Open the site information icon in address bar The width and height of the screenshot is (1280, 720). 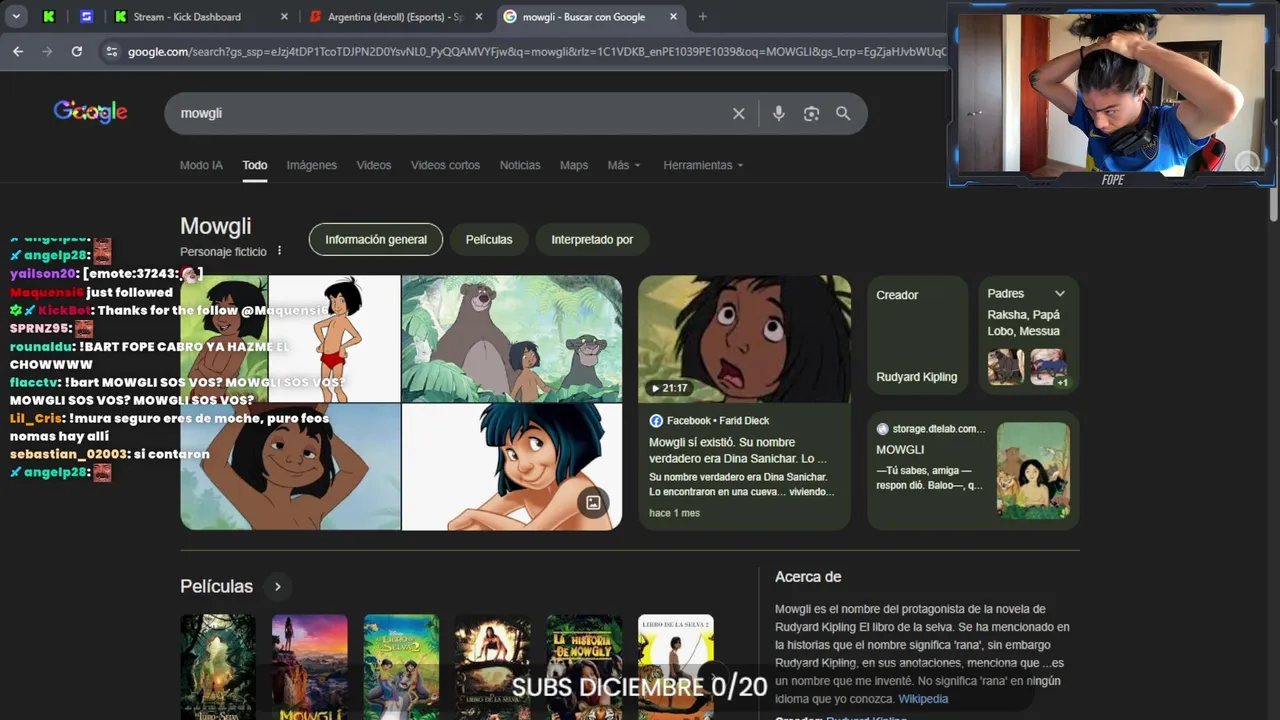(111, 51)
